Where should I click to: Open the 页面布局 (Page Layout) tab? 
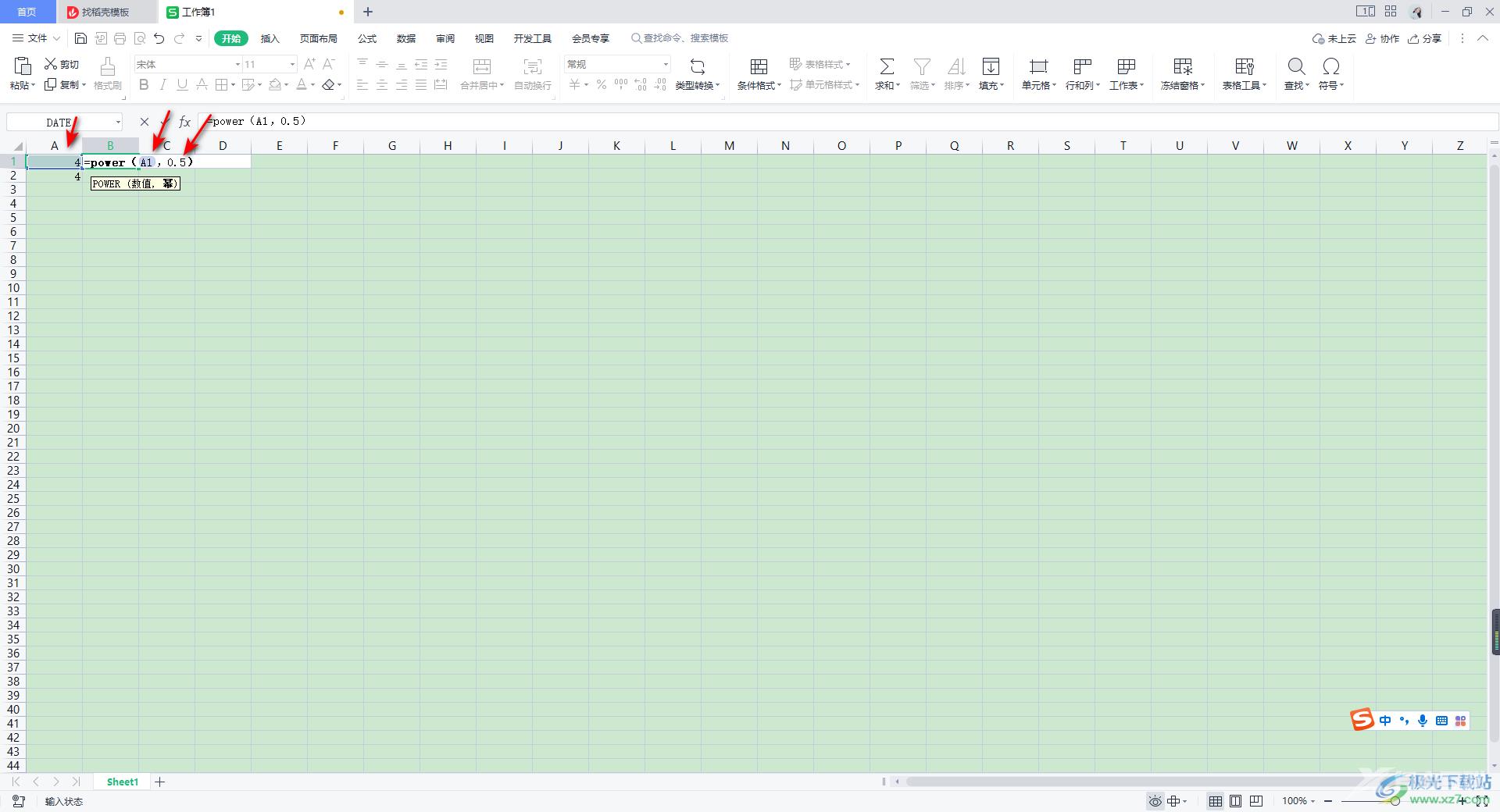(x=319, y=38)
